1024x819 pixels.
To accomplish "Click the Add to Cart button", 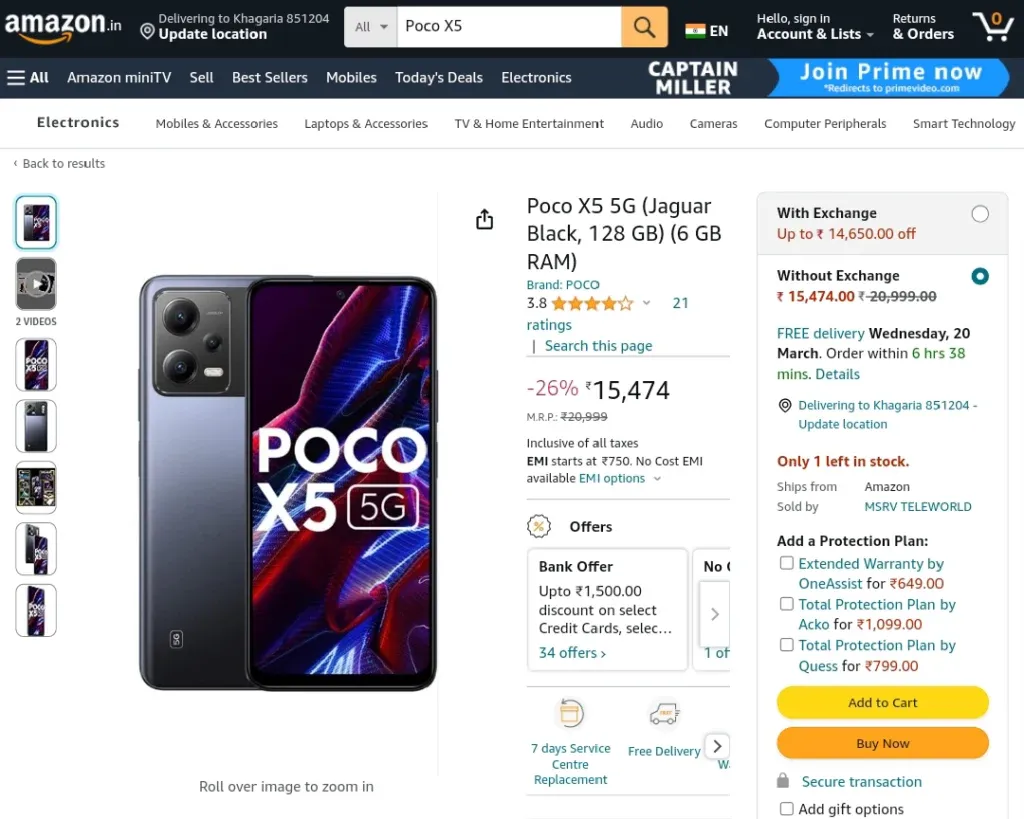I will 882,703.
